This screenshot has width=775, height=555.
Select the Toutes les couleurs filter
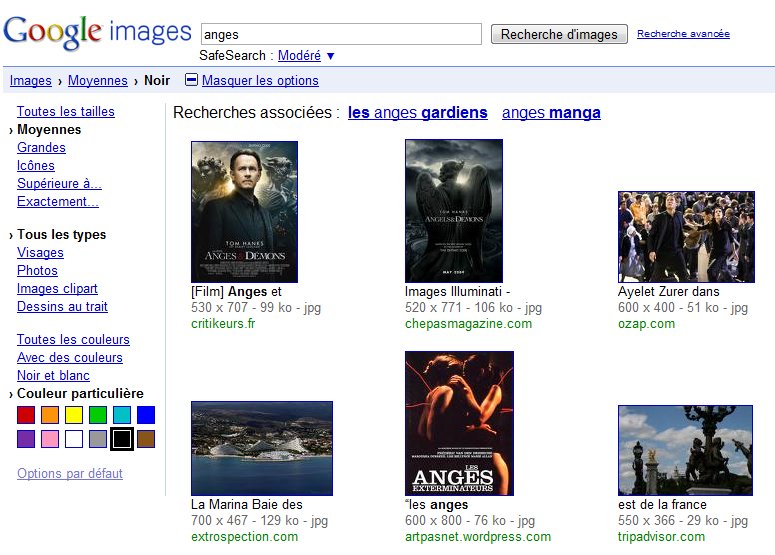tap(73, 340)
